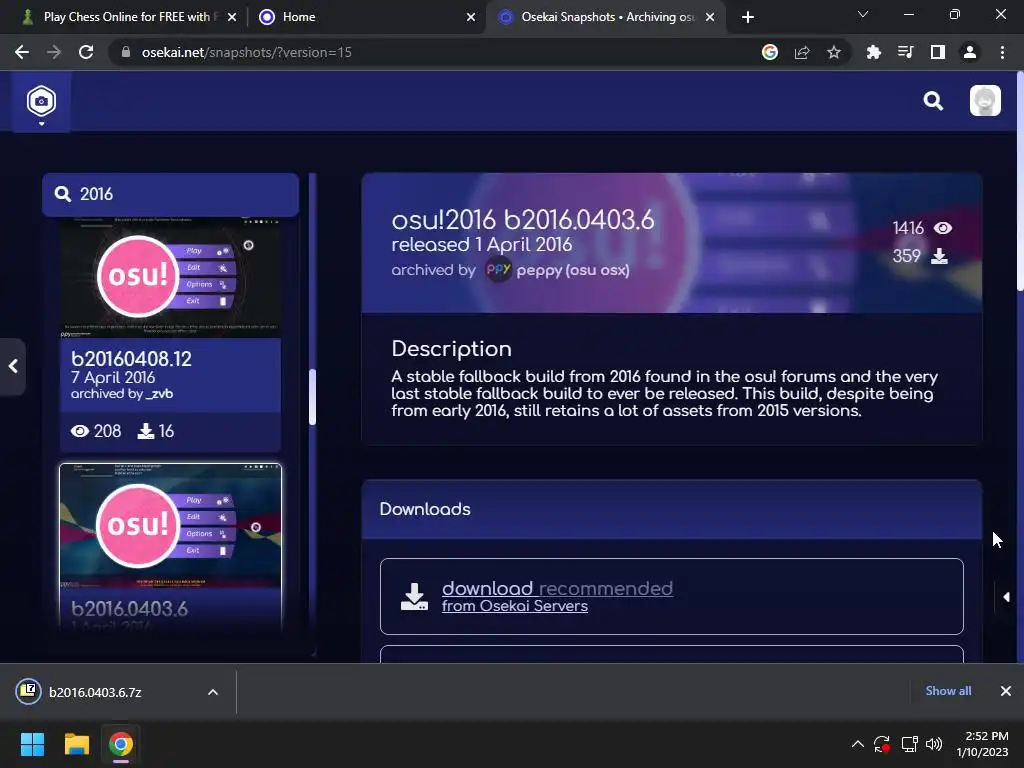The image size is (1024, 768).
Task: Click the clock showing 2:52 PM
Action: click(987, 736)
